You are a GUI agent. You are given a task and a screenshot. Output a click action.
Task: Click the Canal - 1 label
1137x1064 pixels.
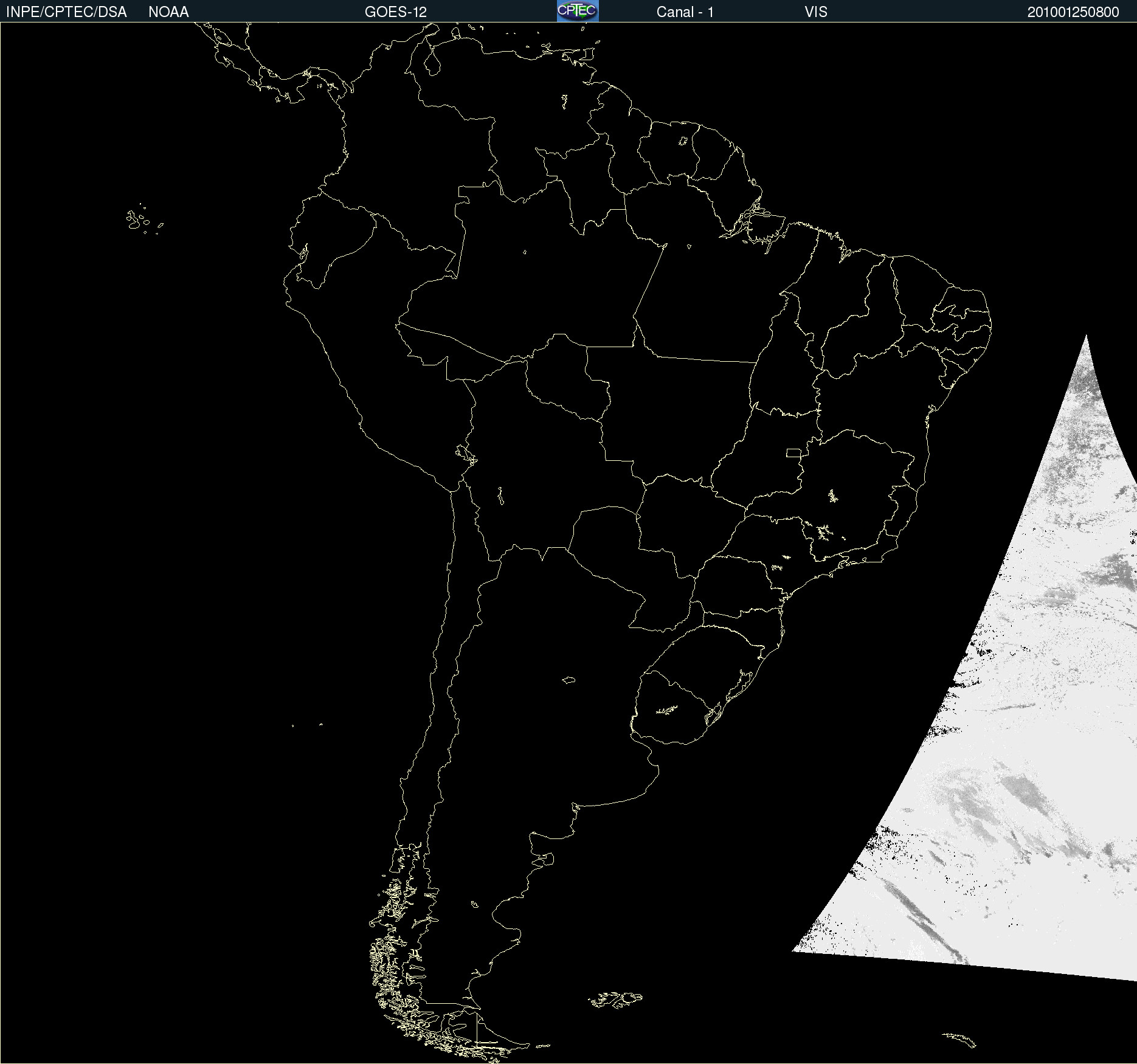coord(685,12)
